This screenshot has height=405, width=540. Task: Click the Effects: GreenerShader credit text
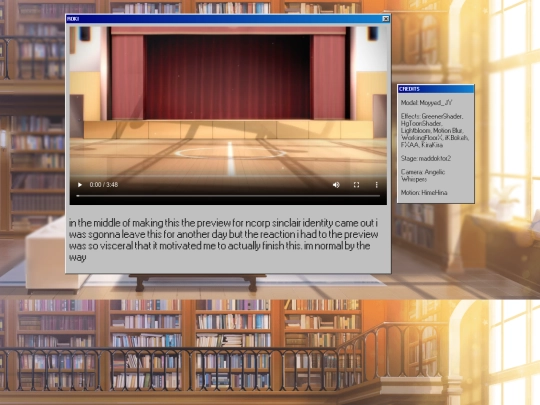(x=435, y=131)
